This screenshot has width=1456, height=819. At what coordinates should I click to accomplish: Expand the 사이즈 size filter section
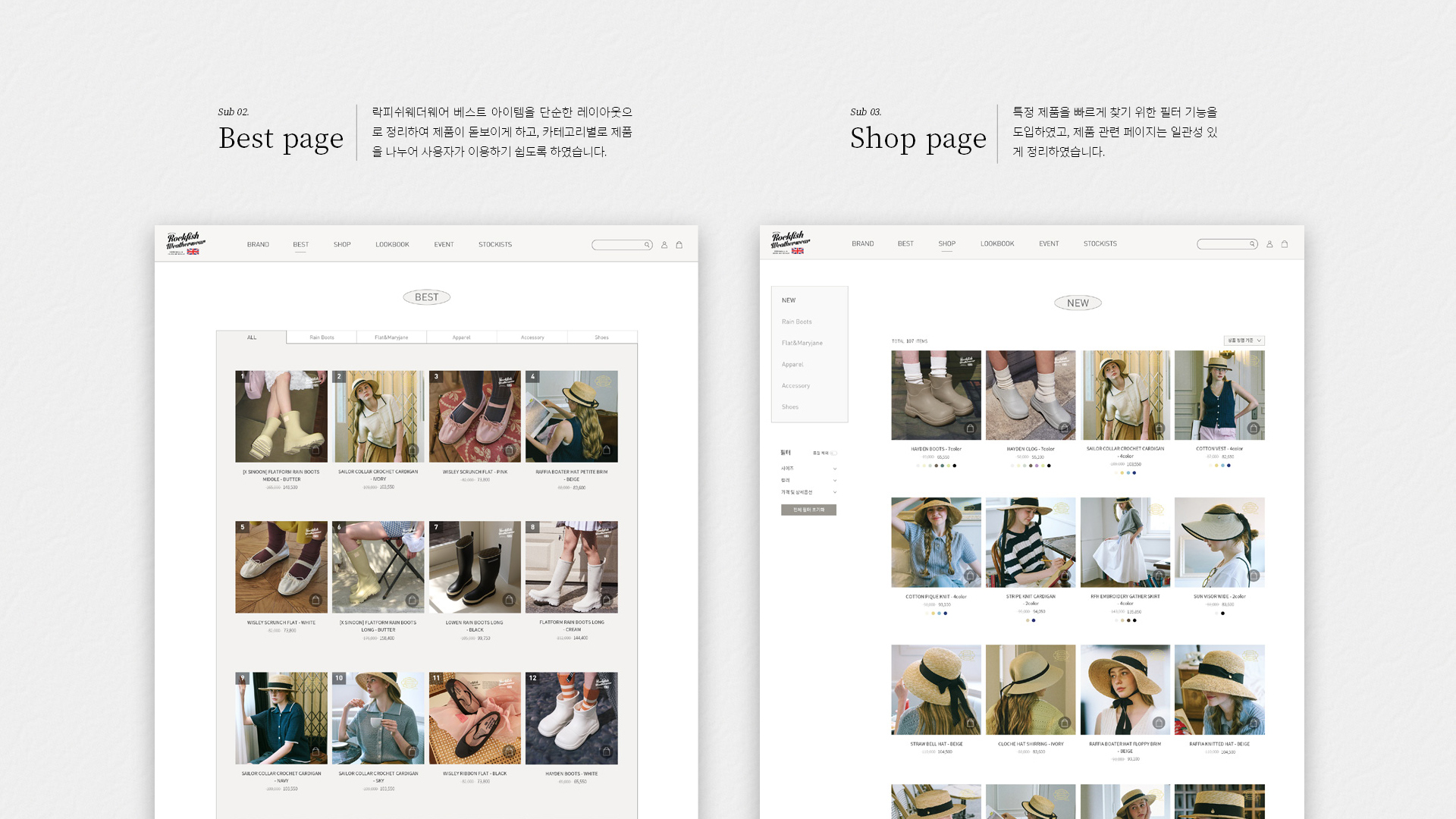(x=809, y=469)
